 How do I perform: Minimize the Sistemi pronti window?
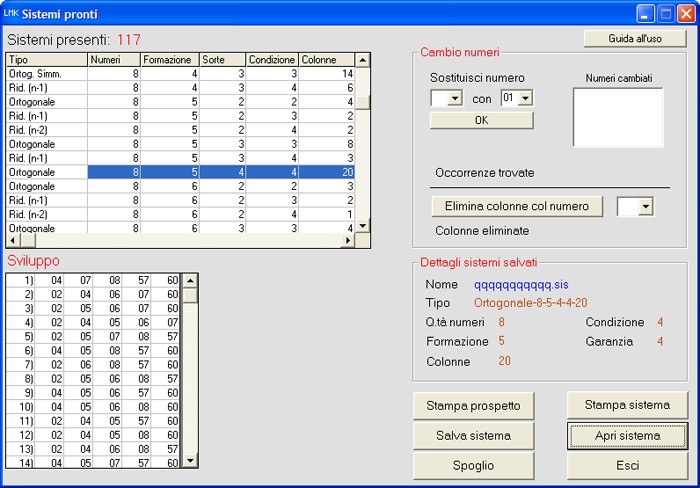[645, 13]
